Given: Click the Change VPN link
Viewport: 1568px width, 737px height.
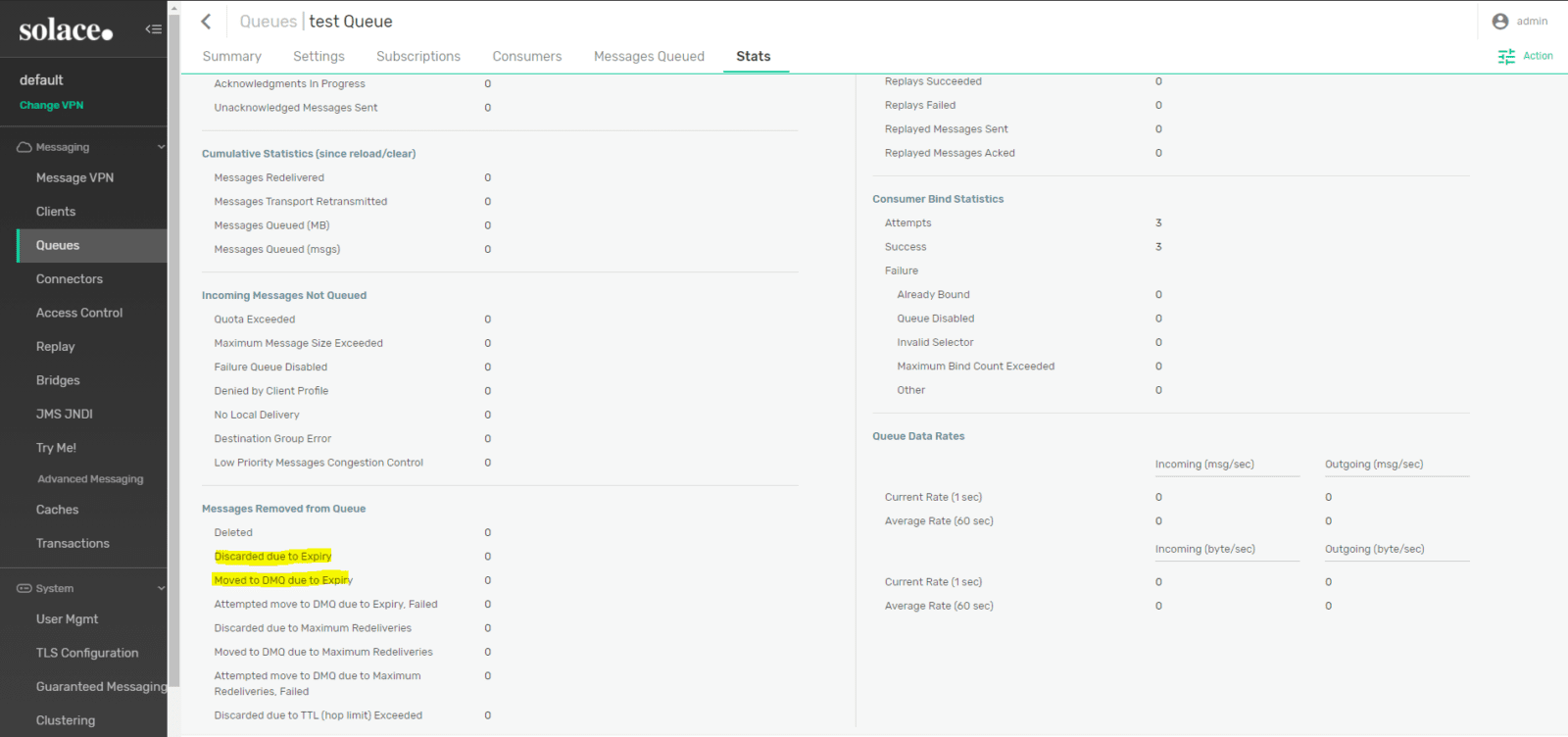Looking at the screenshot, I should pyautogui.click(x=51, y=105).
